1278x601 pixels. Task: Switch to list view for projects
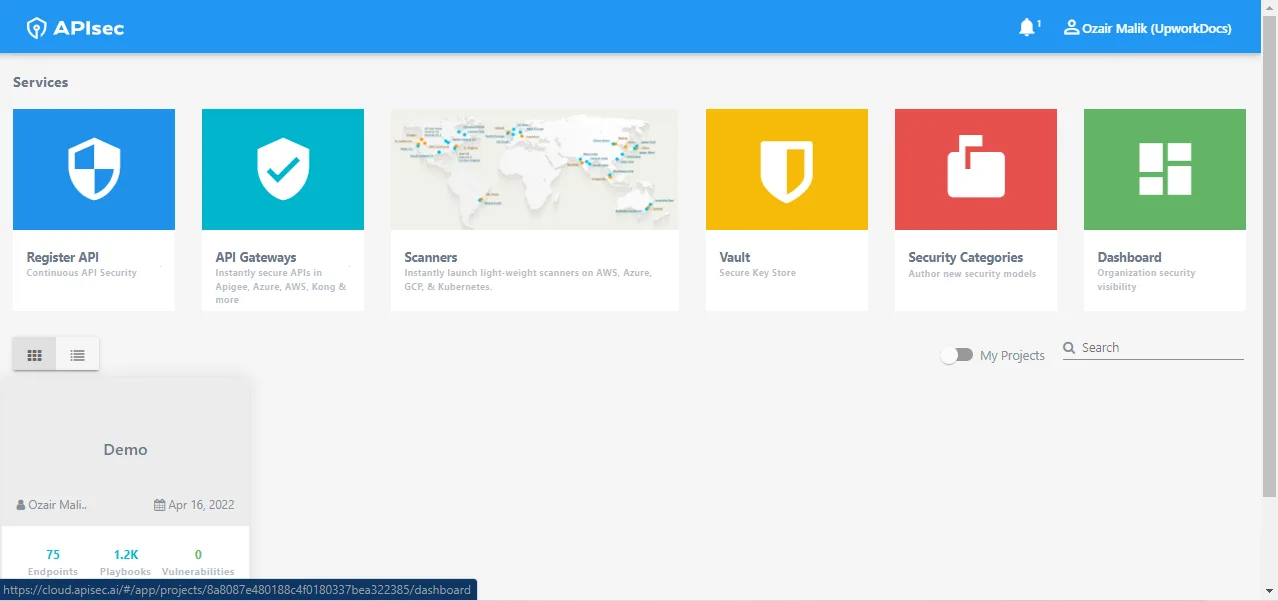(x=77, y=353)
